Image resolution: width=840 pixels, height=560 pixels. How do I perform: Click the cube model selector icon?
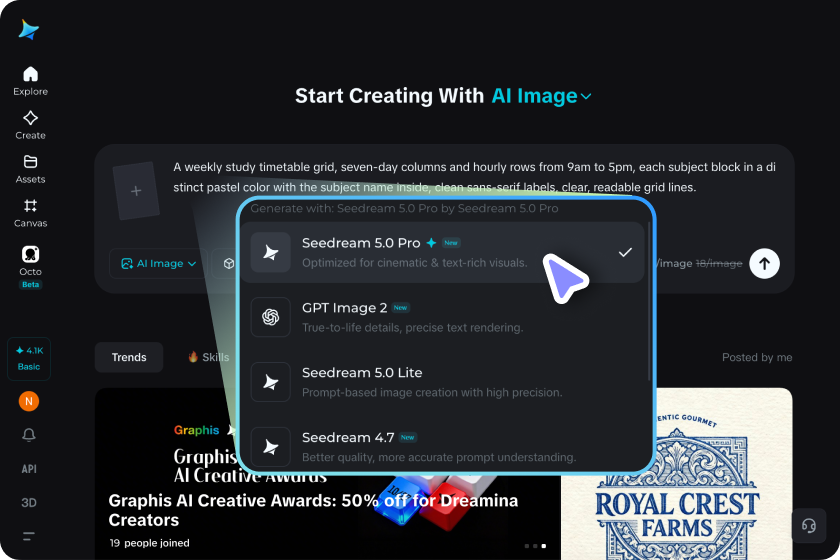(x=229, y=264)
